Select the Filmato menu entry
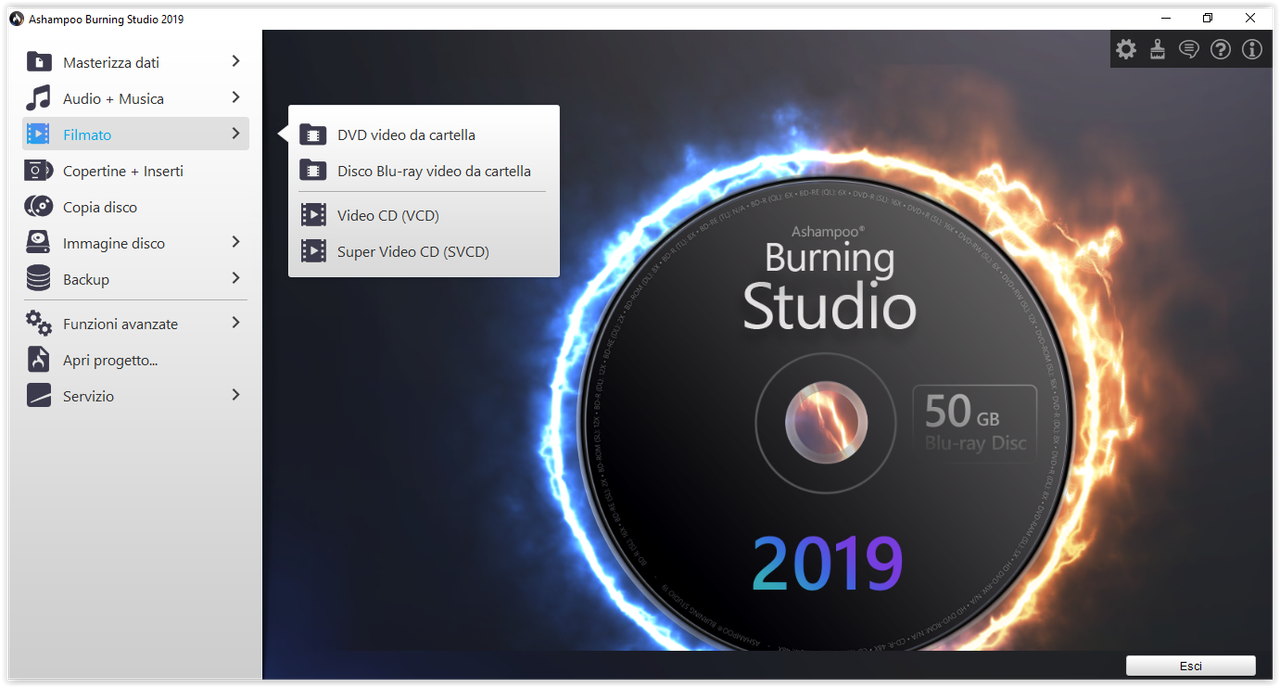Viewport: 1280px width, 687px height. click(x=136, y=134)
